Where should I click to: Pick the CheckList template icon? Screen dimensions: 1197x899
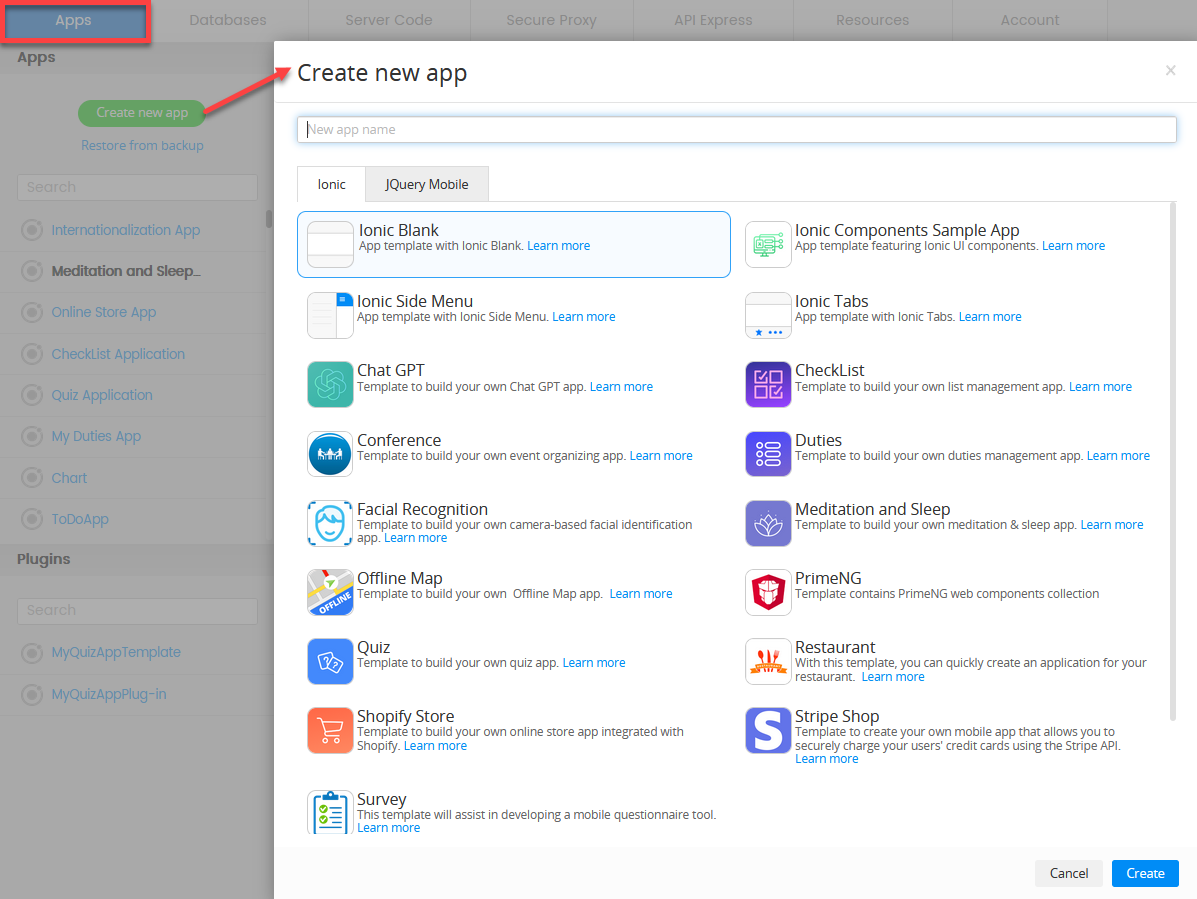768,385
